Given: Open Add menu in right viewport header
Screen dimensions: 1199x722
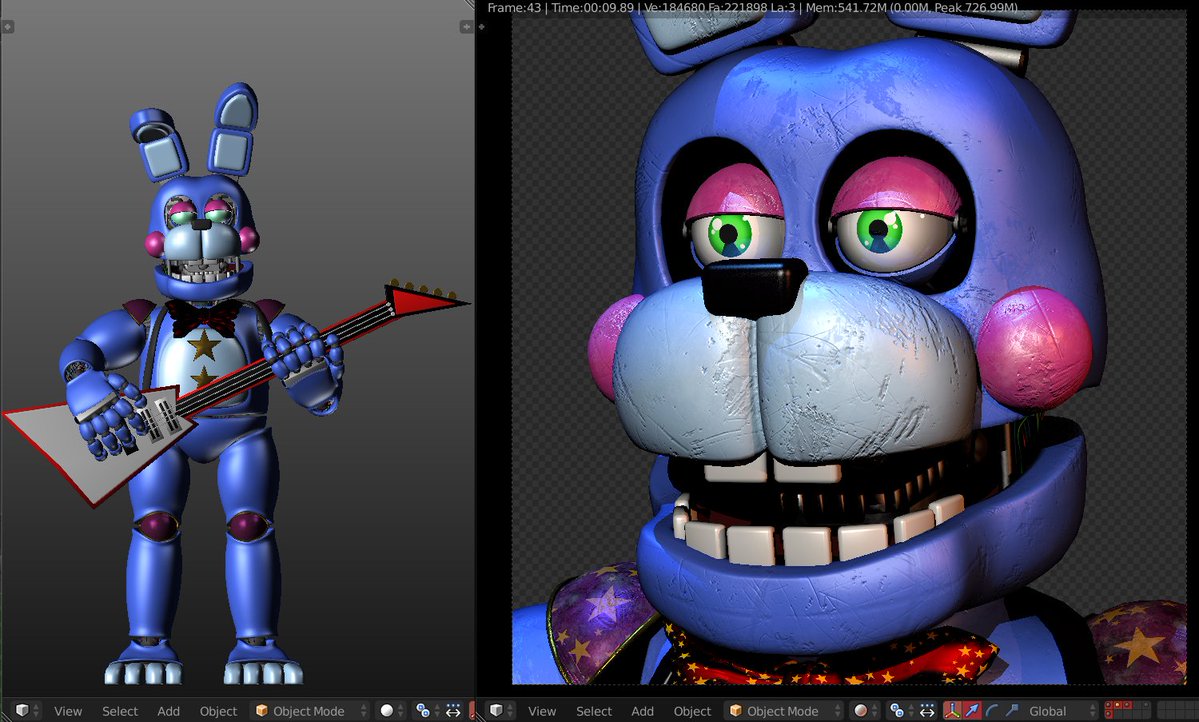Looking at the screenshot, I should coord(642,711).
